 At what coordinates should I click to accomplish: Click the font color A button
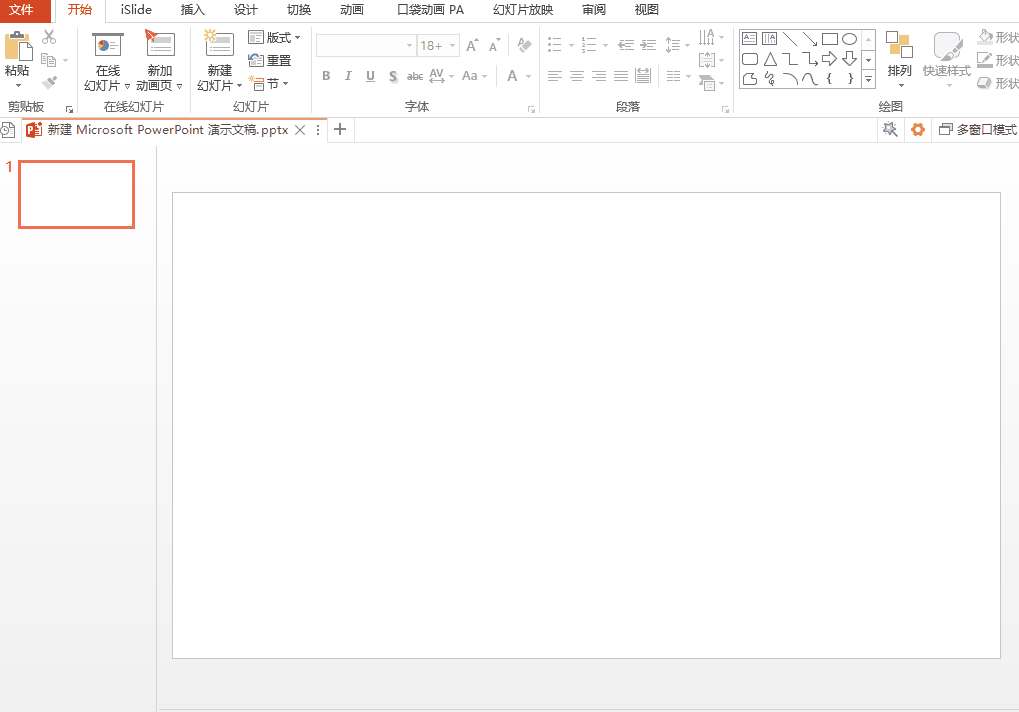click(x=513, y=76)
